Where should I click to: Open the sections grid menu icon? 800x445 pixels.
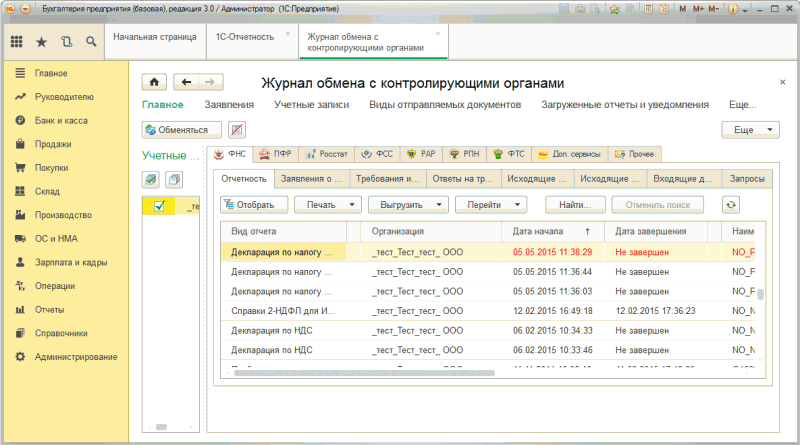[x=16, y=42]
